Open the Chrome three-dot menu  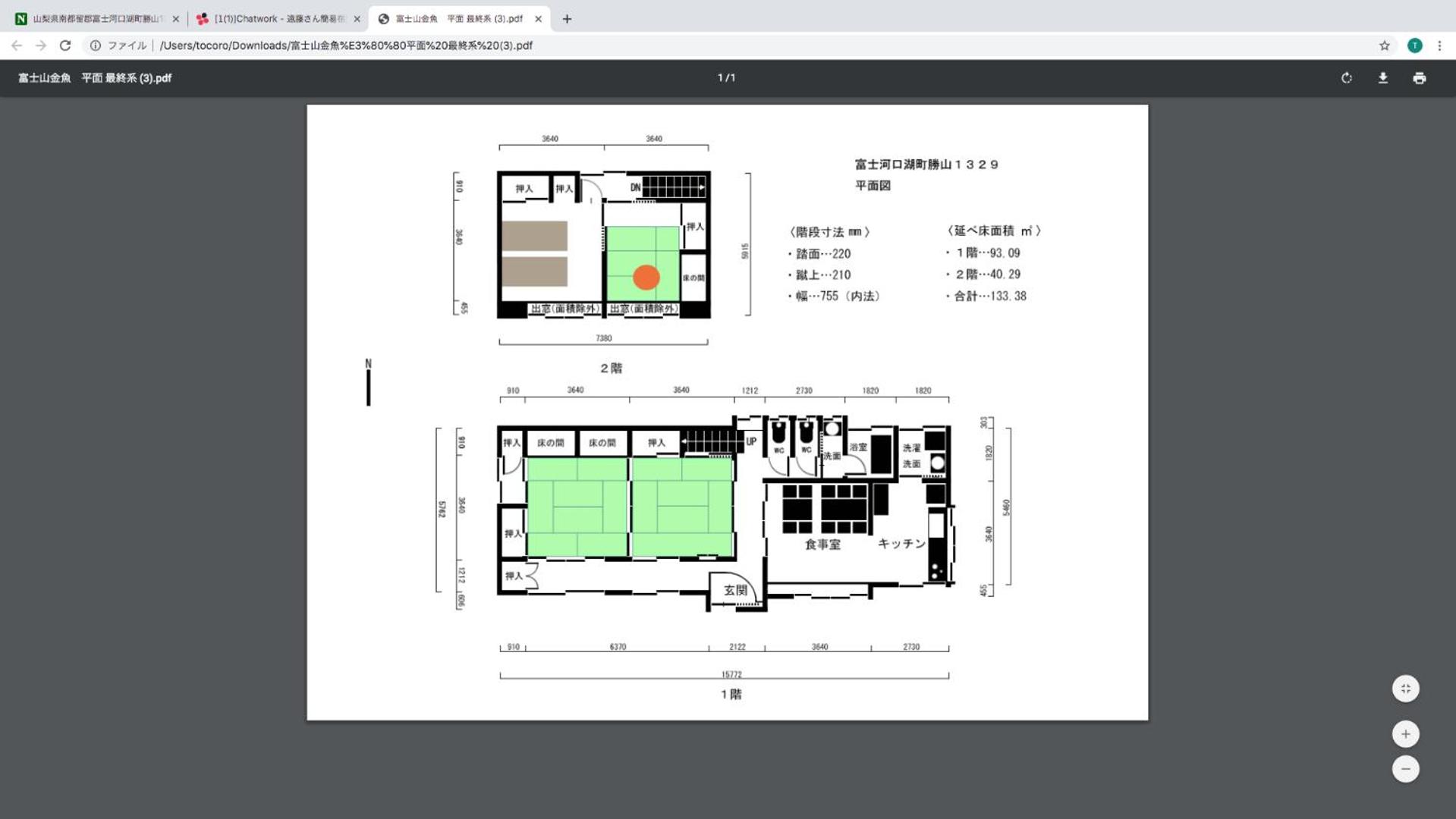tap(1439, 45)
